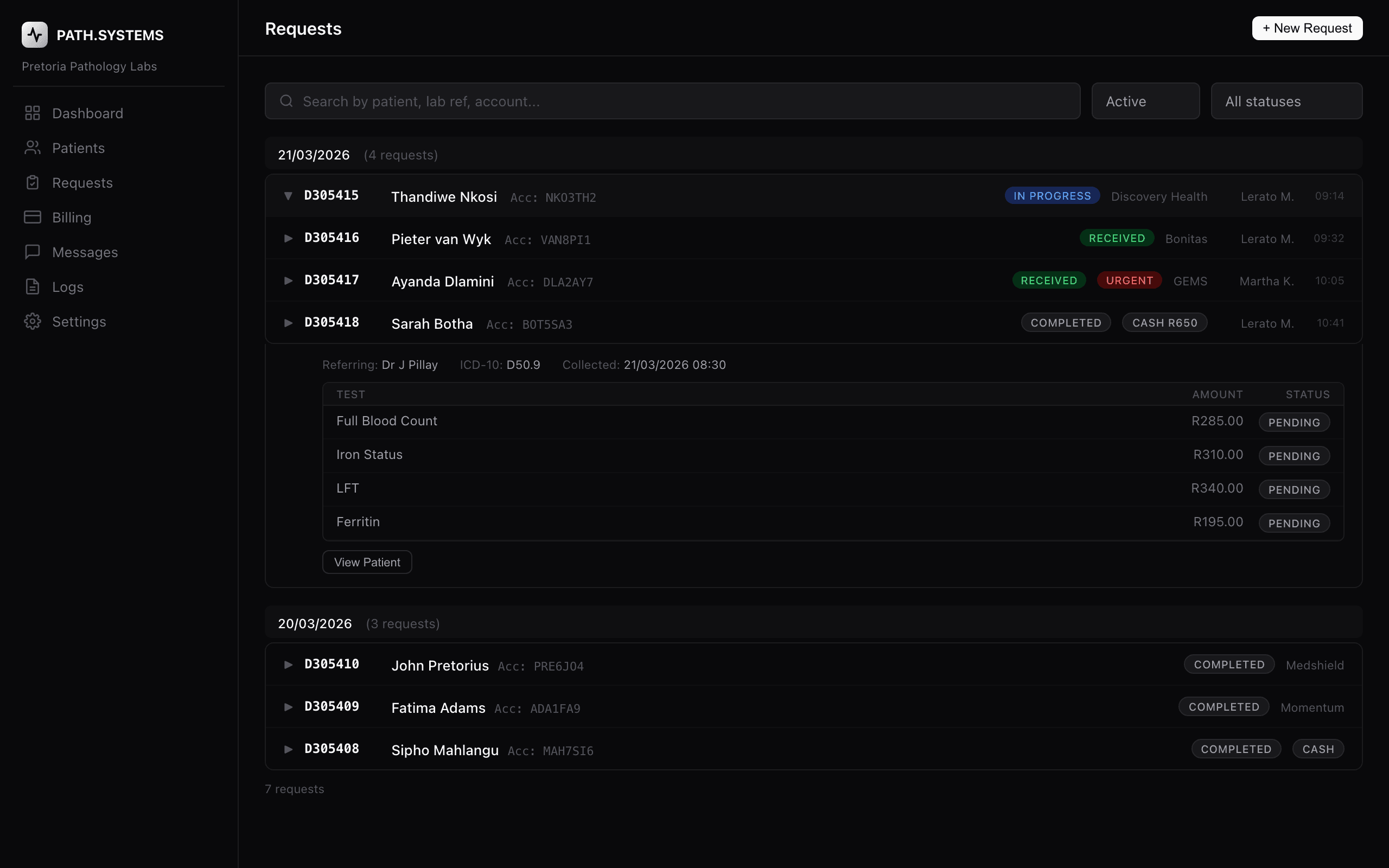This screenshot has height=868, width=1389.
Task: Click the Billing card icon
Action: click(x=32, y=217)
